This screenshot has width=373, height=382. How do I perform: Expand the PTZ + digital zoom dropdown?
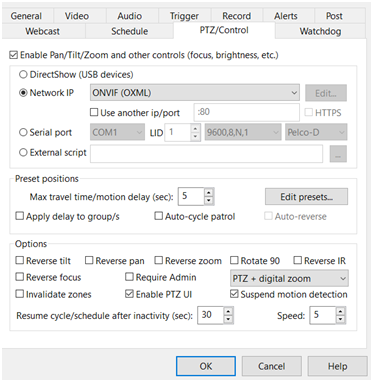point(289,278)
